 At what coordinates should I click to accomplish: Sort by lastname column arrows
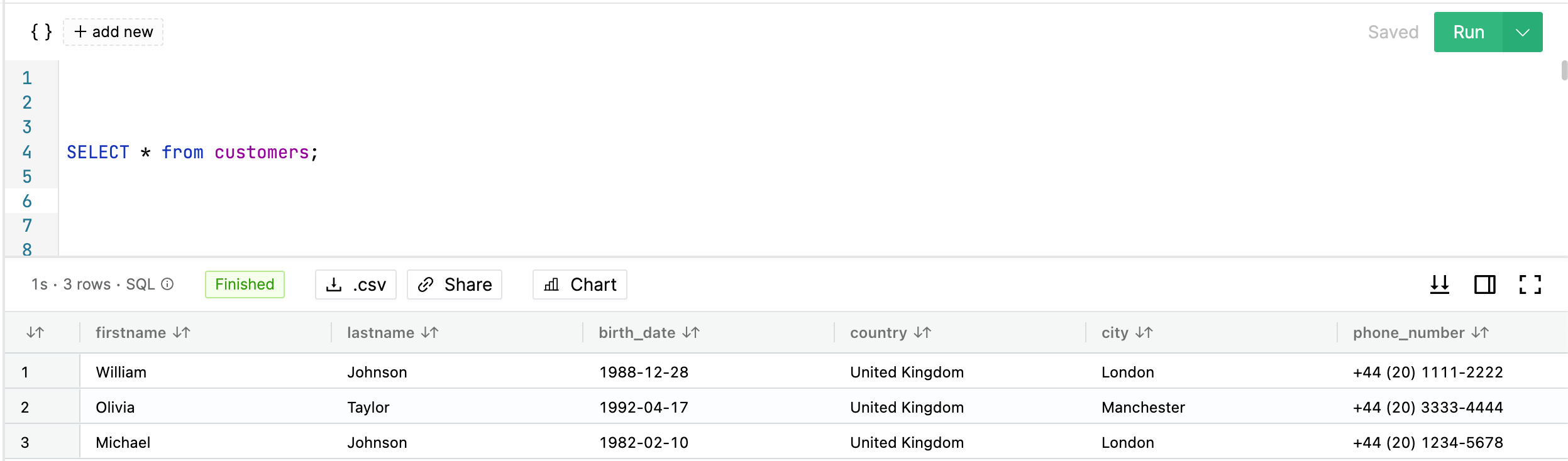coord(430,332)
